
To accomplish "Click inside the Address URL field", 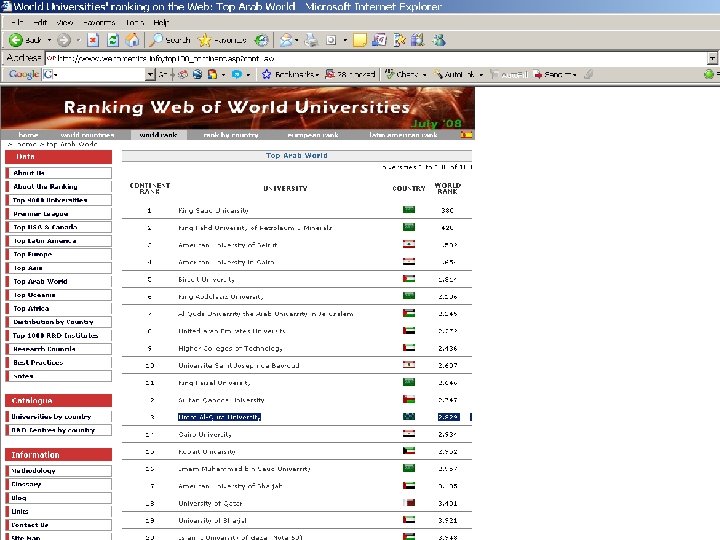I will [x=376, y=58].
